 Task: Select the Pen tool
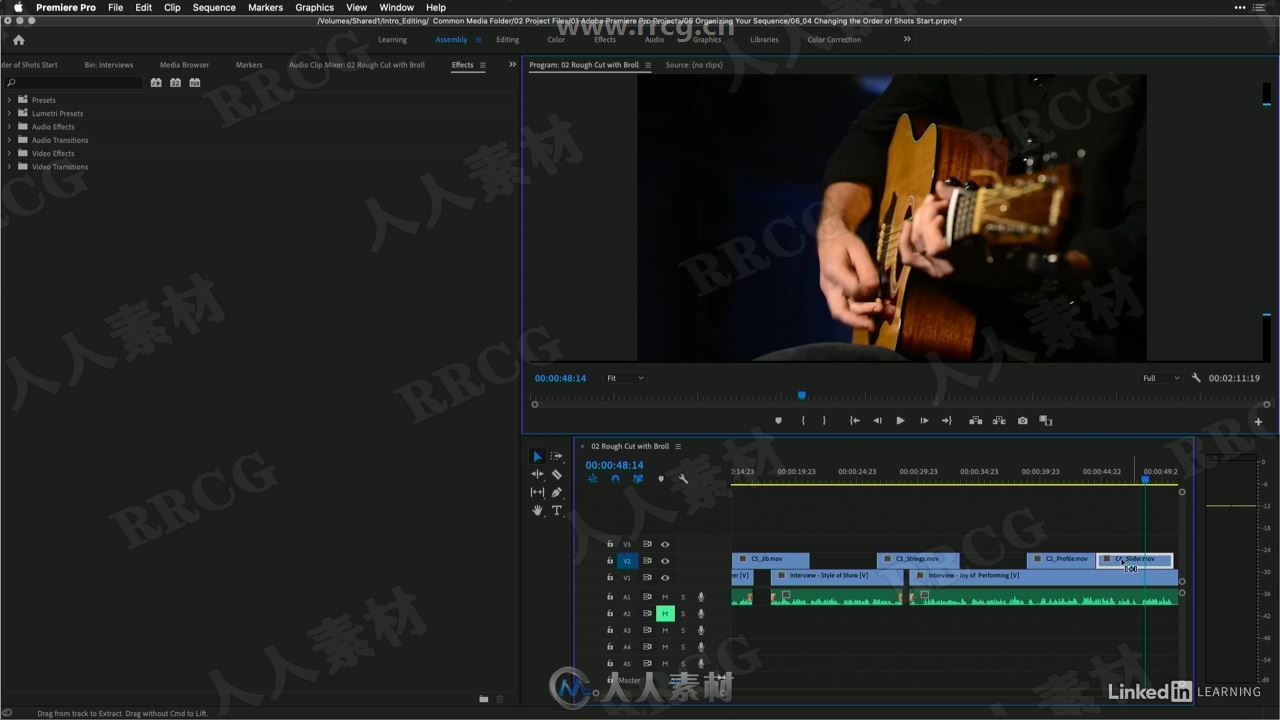(556, 492)
